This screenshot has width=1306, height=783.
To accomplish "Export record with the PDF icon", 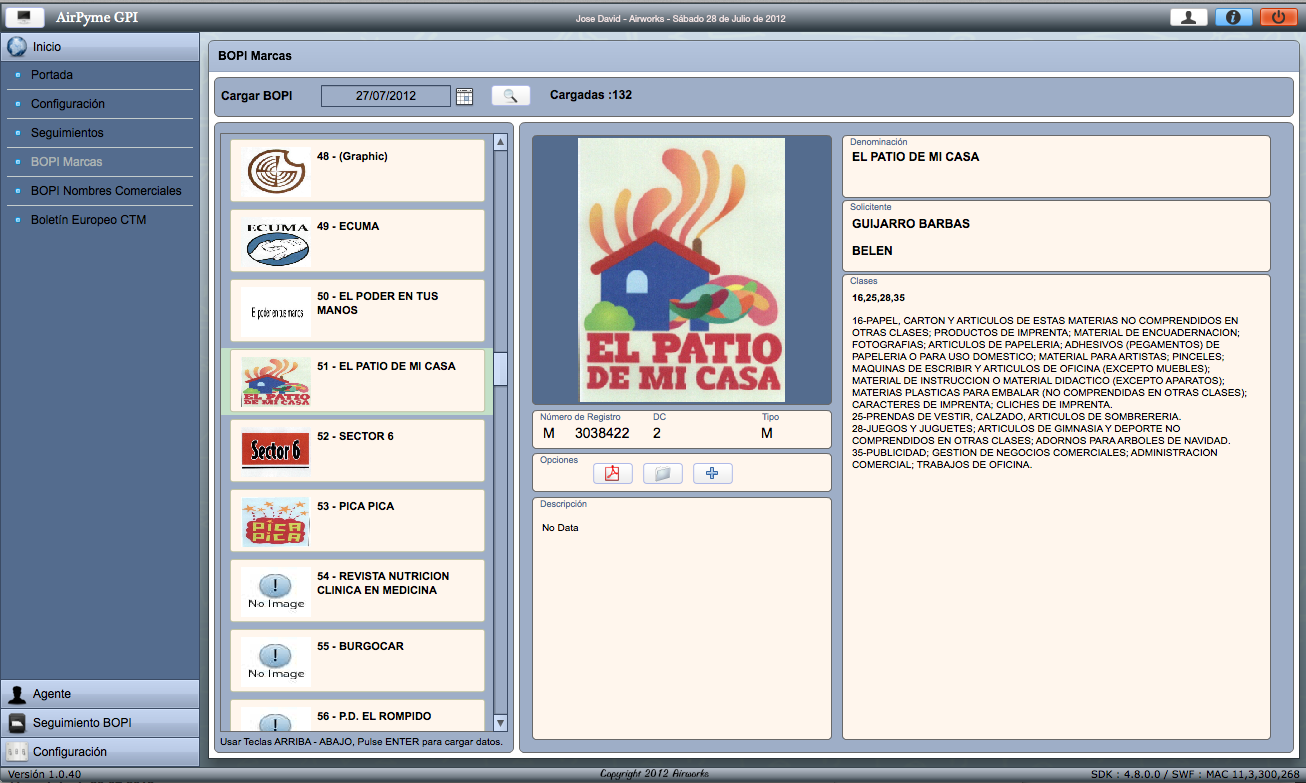I will pyautogui.click(x=612, y=473).
